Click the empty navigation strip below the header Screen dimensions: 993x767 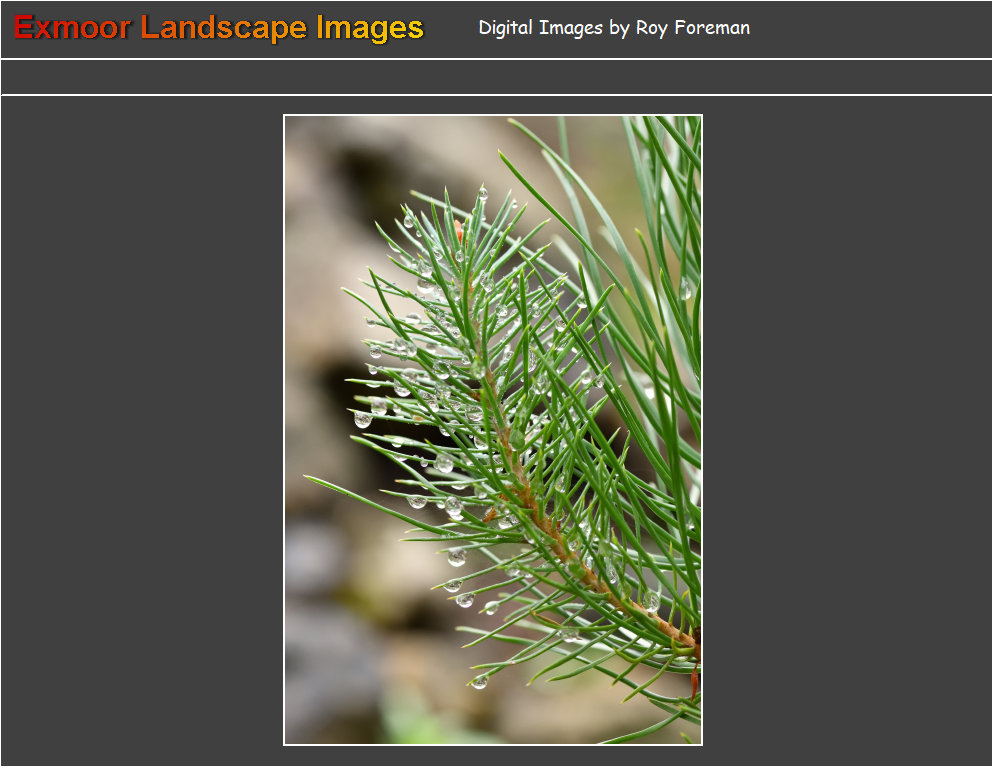click(x=496, y=77)
